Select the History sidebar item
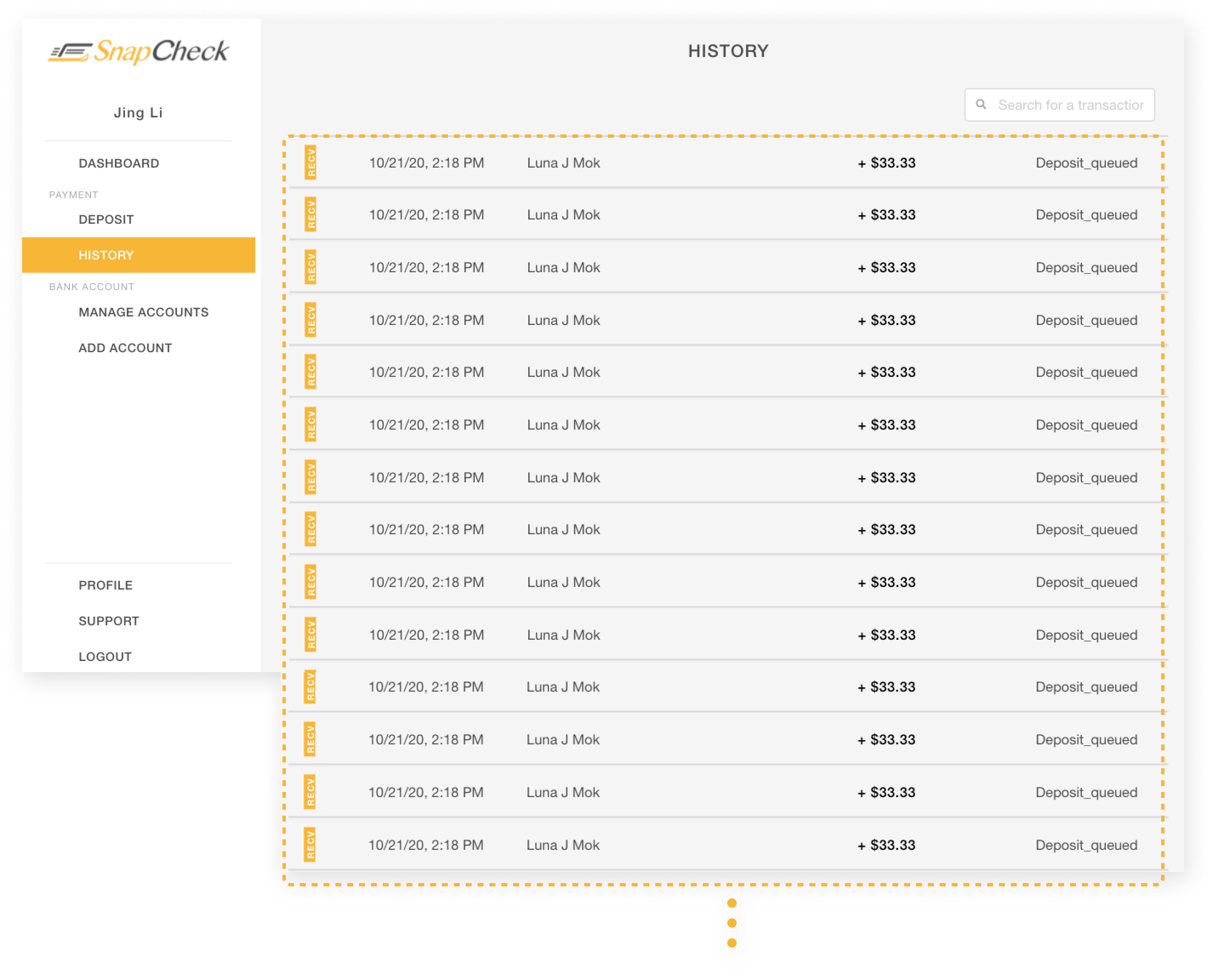Viewport: 1213px width, 980px height. click(106, 255)
